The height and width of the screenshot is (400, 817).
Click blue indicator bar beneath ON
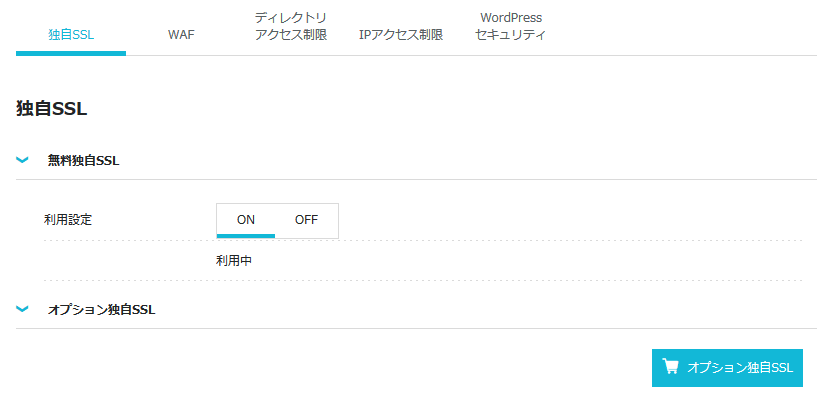click(246, 236)
